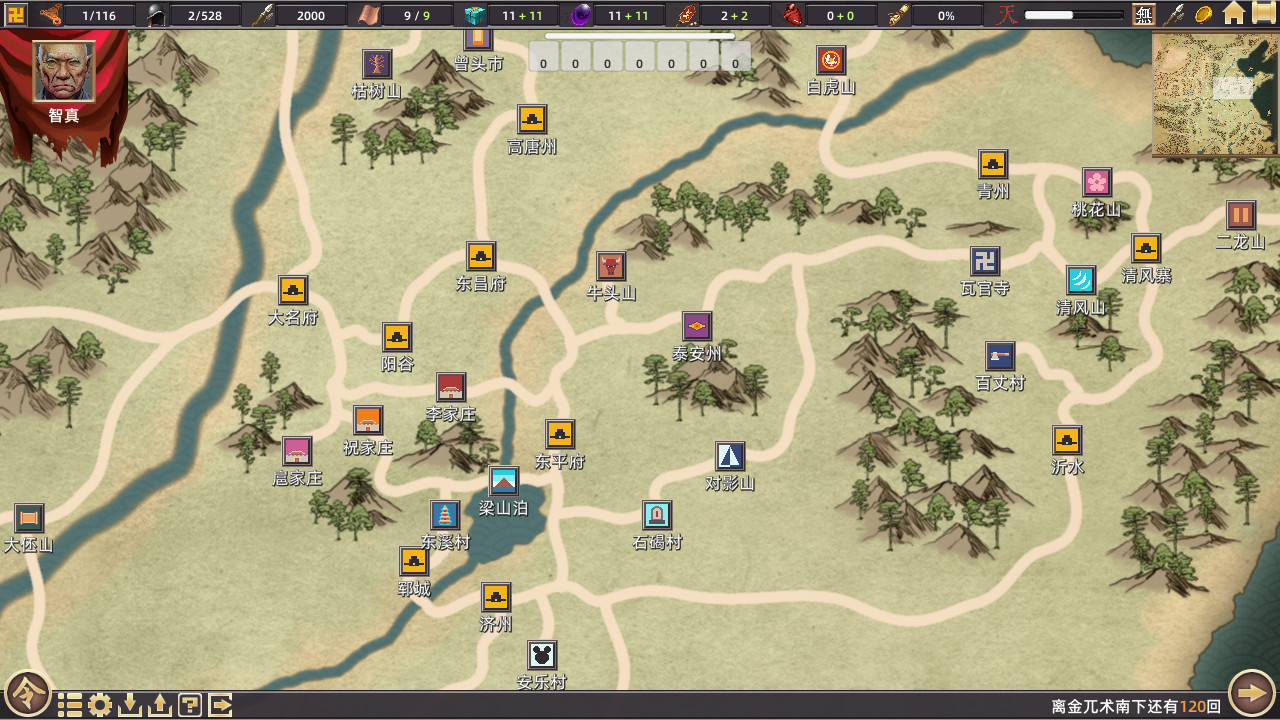1280x720 pixels.
Task: Select the bull-head marker at 牛头山
Action: point(610,263)
